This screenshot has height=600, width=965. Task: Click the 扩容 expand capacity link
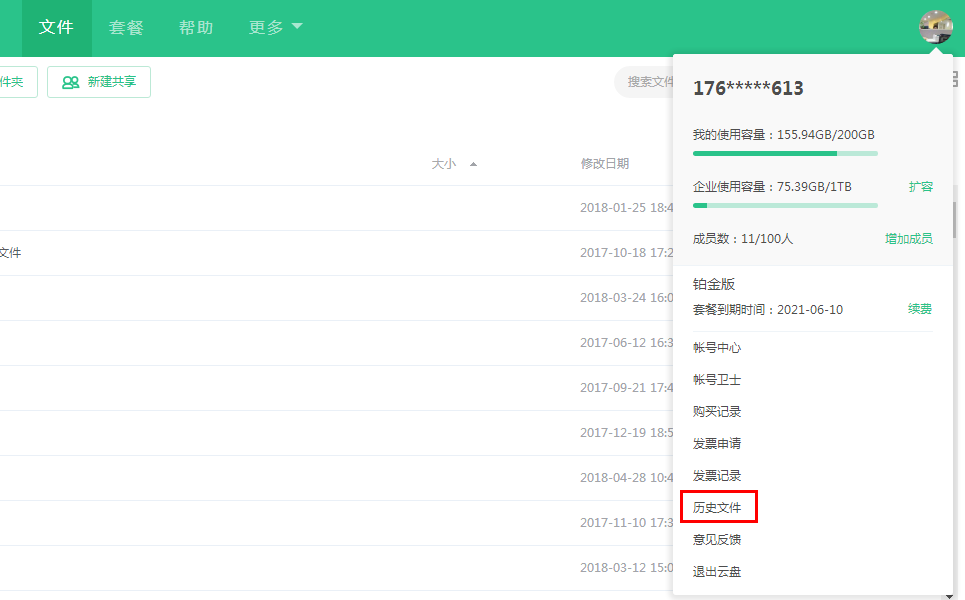tap(921, 186)
